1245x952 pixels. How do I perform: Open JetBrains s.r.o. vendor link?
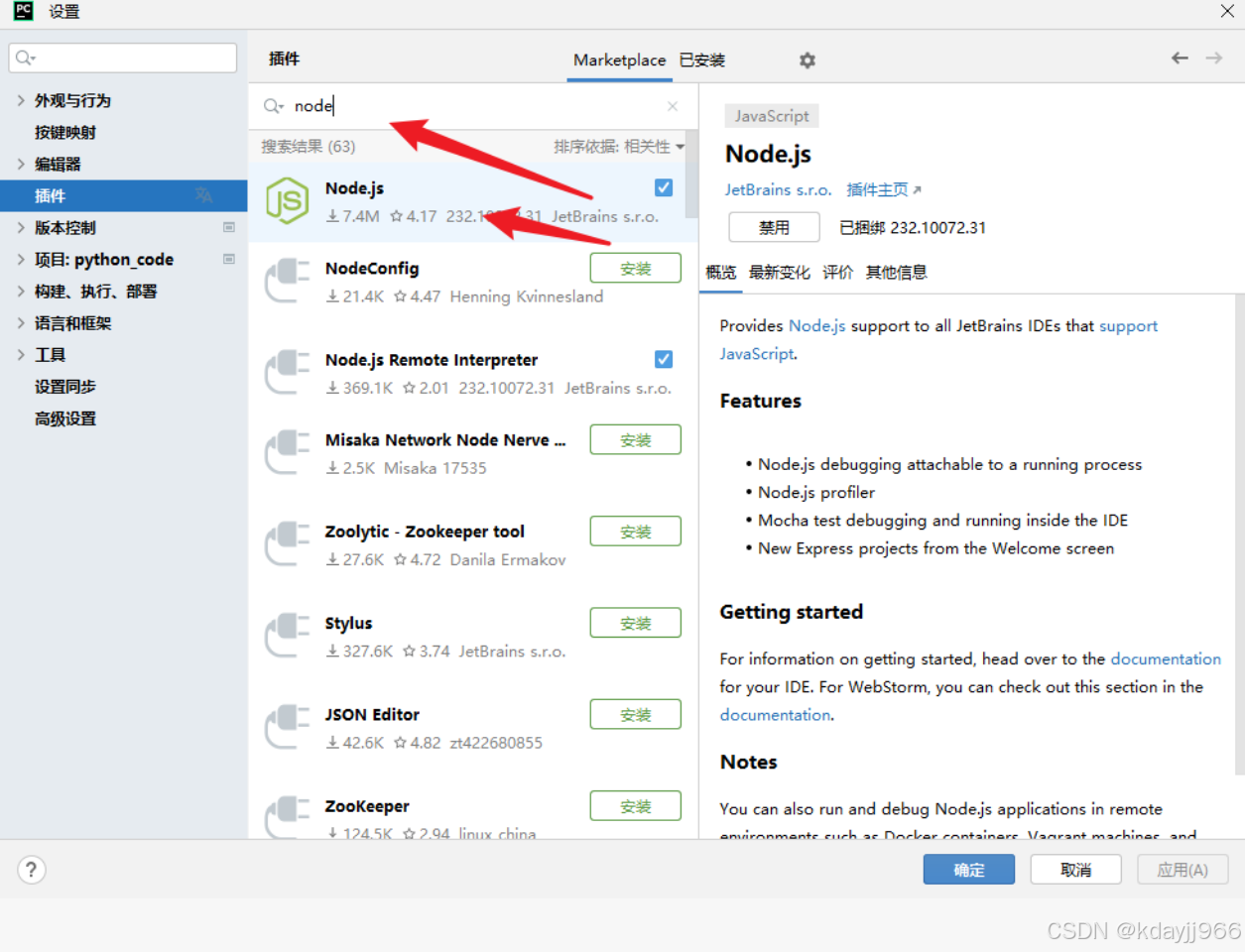(x=778, y=189)
